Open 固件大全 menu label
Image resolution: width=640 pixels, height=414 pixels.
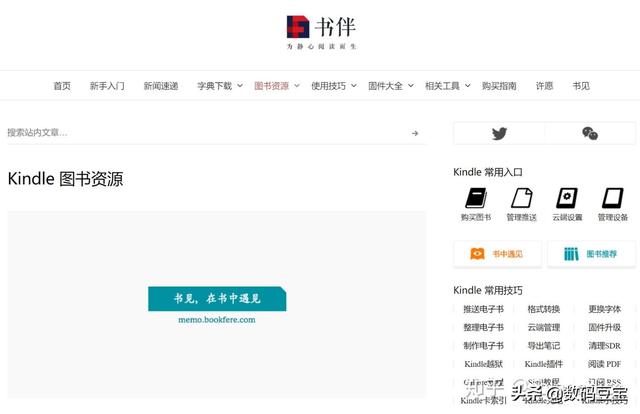385,86
